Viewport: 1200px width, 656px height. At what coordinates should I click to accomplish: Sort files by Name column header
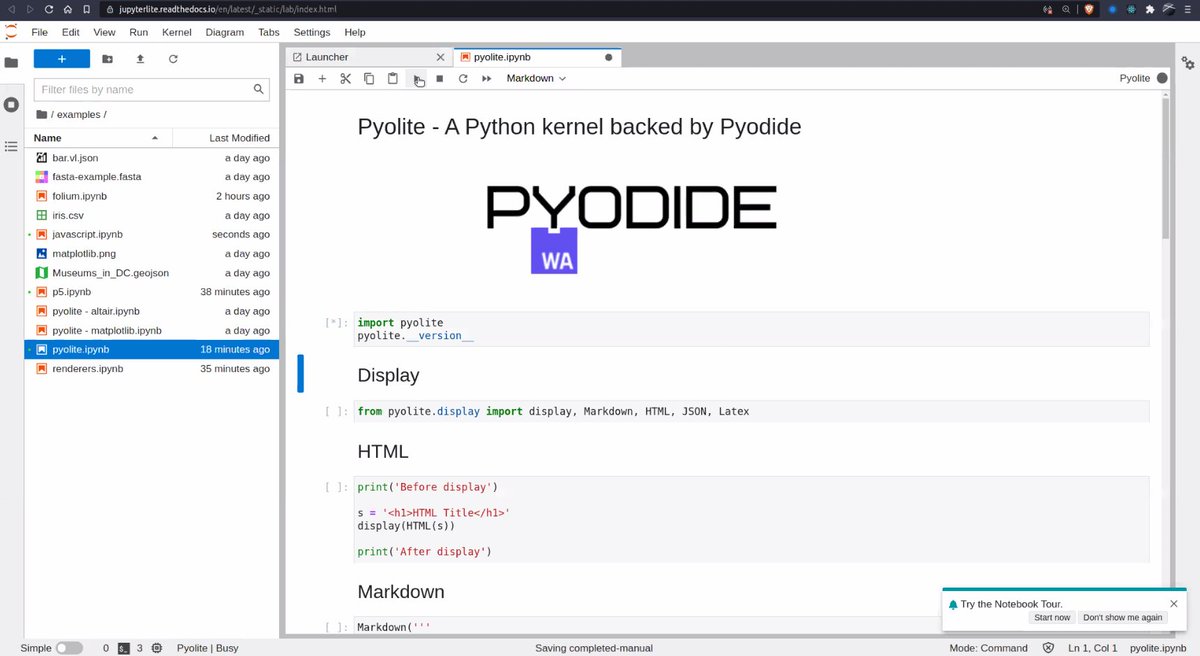click(x=98, y=138)
